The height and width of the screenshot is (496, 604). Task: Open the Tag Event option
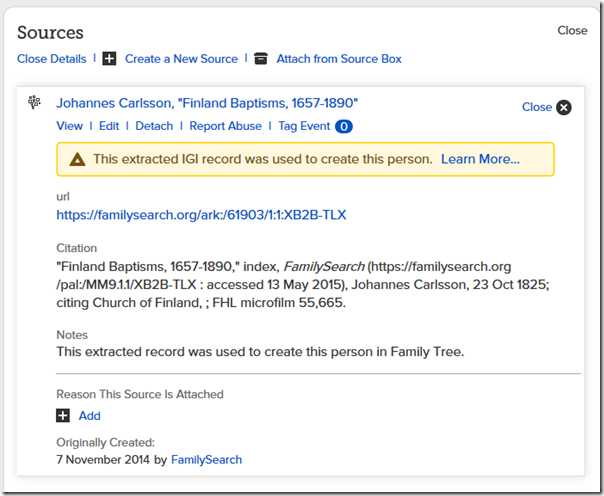coord(304,126)
